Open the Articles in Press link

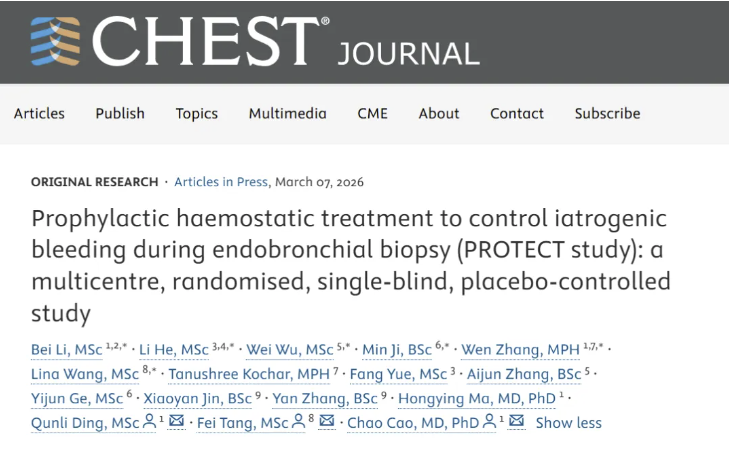[x=221, y=182]
